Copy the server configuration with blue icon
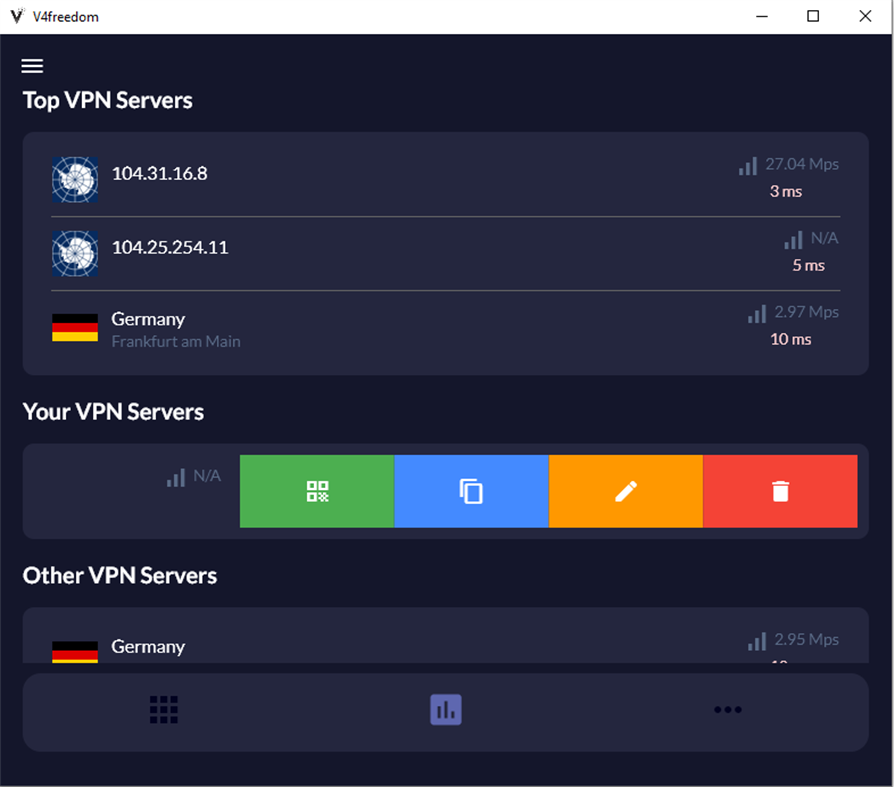The width and height of the screenshot is (894, 787). tap(471, 491)
